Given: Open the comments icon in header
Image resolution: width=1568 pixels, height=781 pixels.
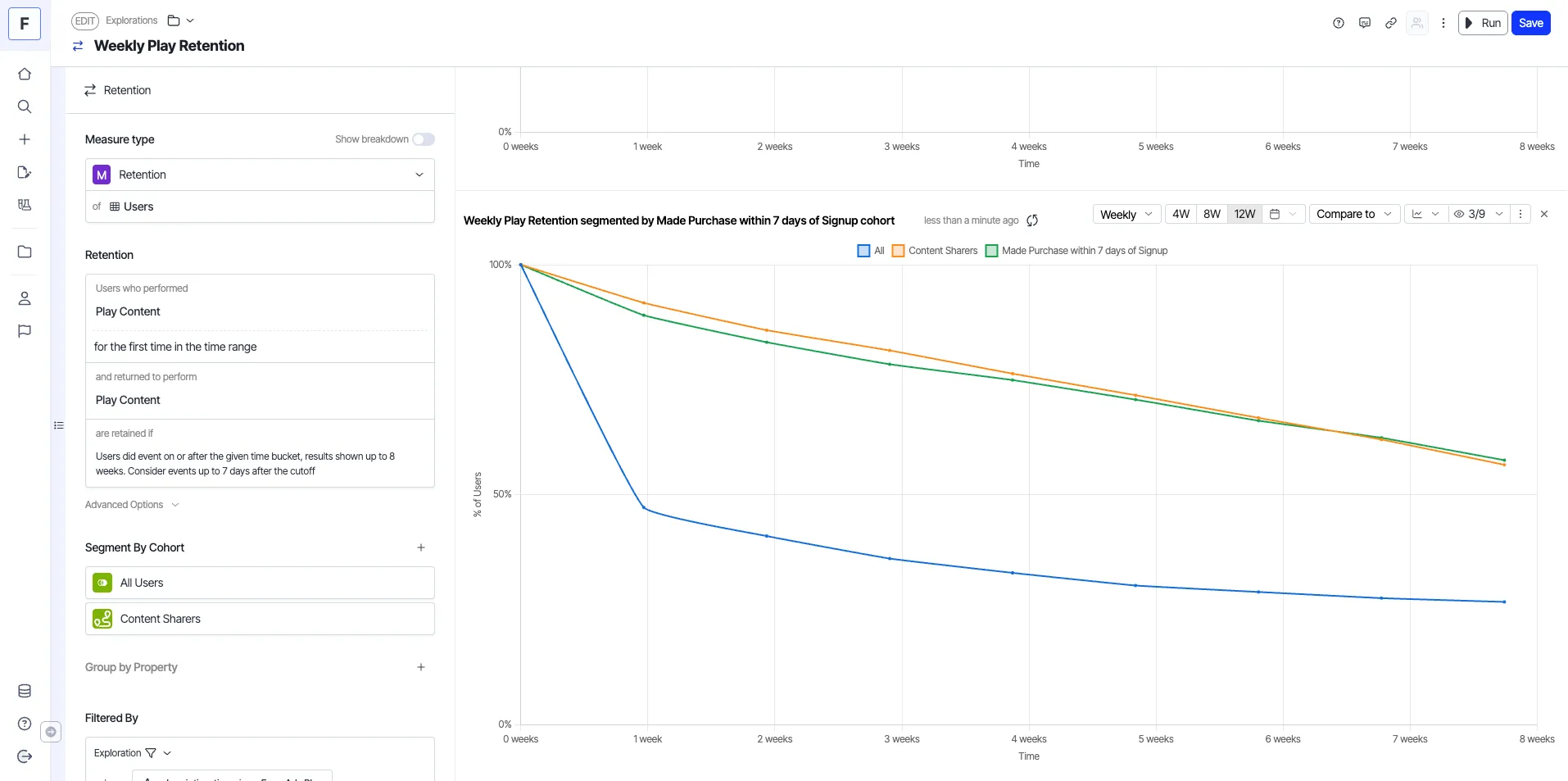Looking at the screenshot, I should coord(1365,23).
